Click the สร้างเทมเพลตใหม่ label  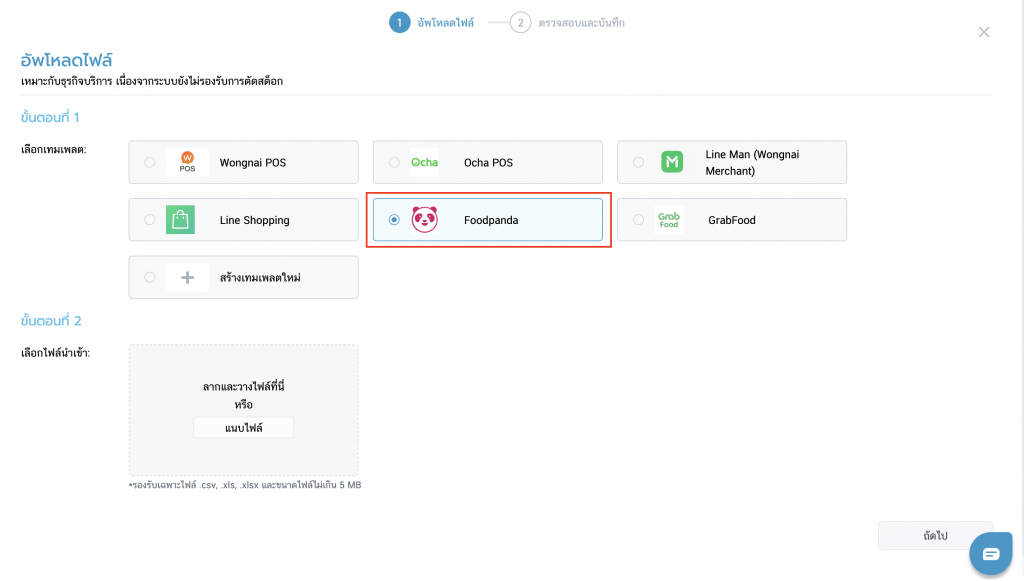point(260,277)
